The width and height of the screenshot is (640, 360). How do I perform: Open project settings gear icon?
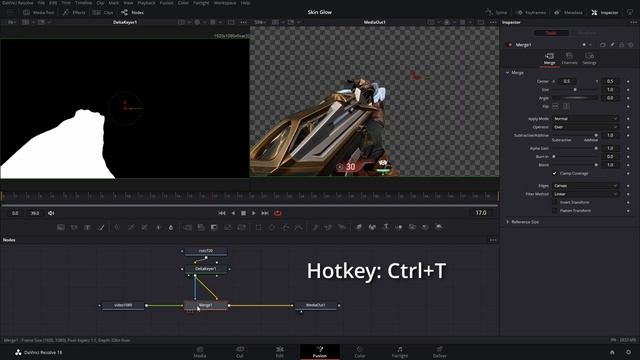click(629, 352)
